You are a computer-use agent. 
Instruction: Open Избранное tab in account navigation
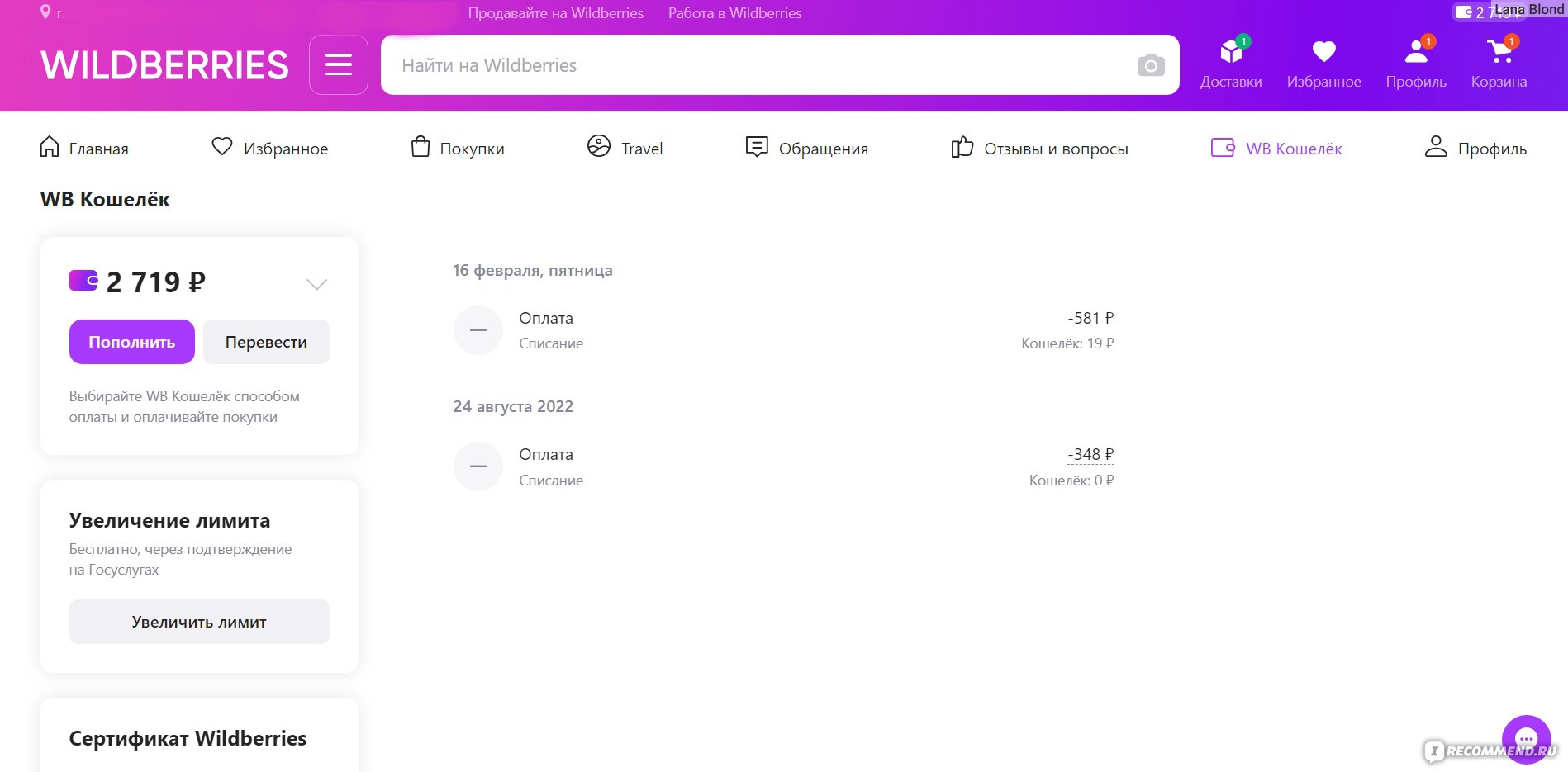270,148
